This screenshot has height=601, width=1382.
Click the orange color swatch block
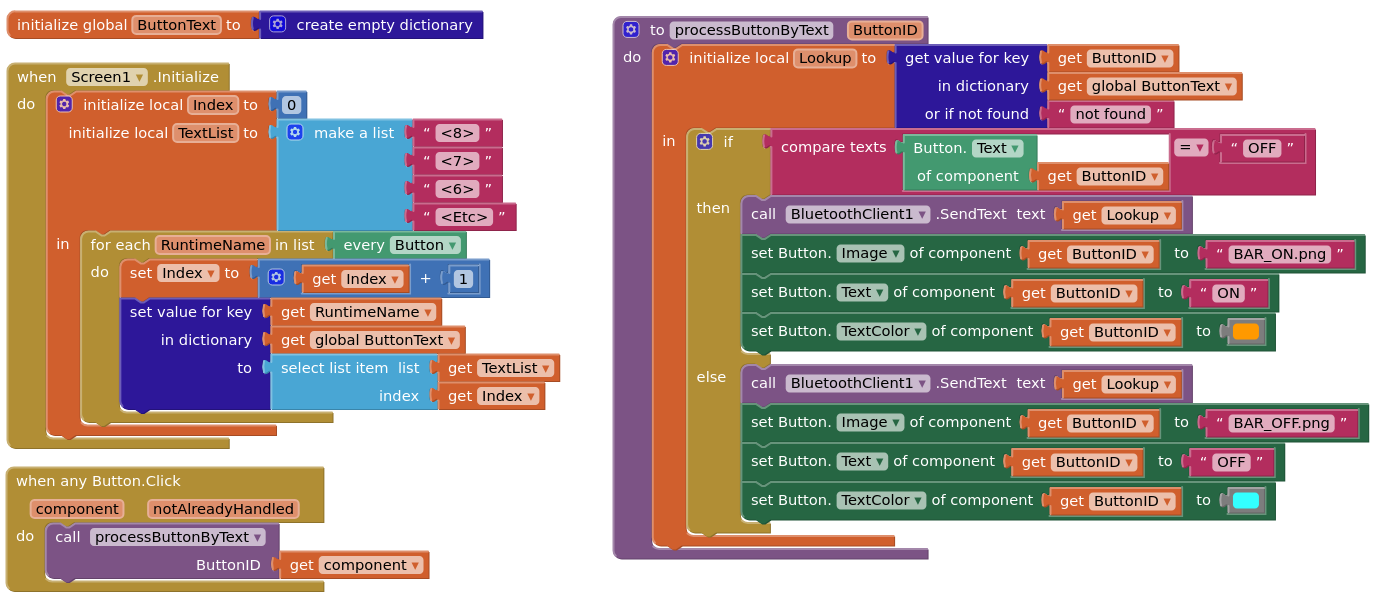point(1246,331)
